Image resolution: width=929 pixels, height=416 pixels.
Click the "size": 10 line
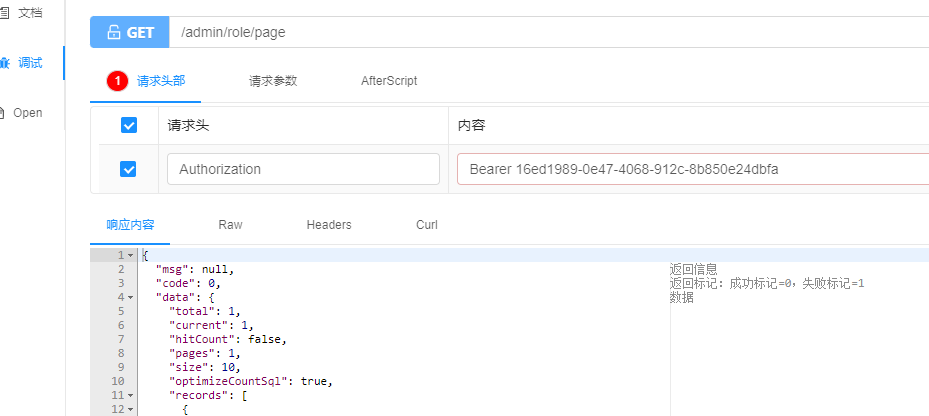pos(205,367)
